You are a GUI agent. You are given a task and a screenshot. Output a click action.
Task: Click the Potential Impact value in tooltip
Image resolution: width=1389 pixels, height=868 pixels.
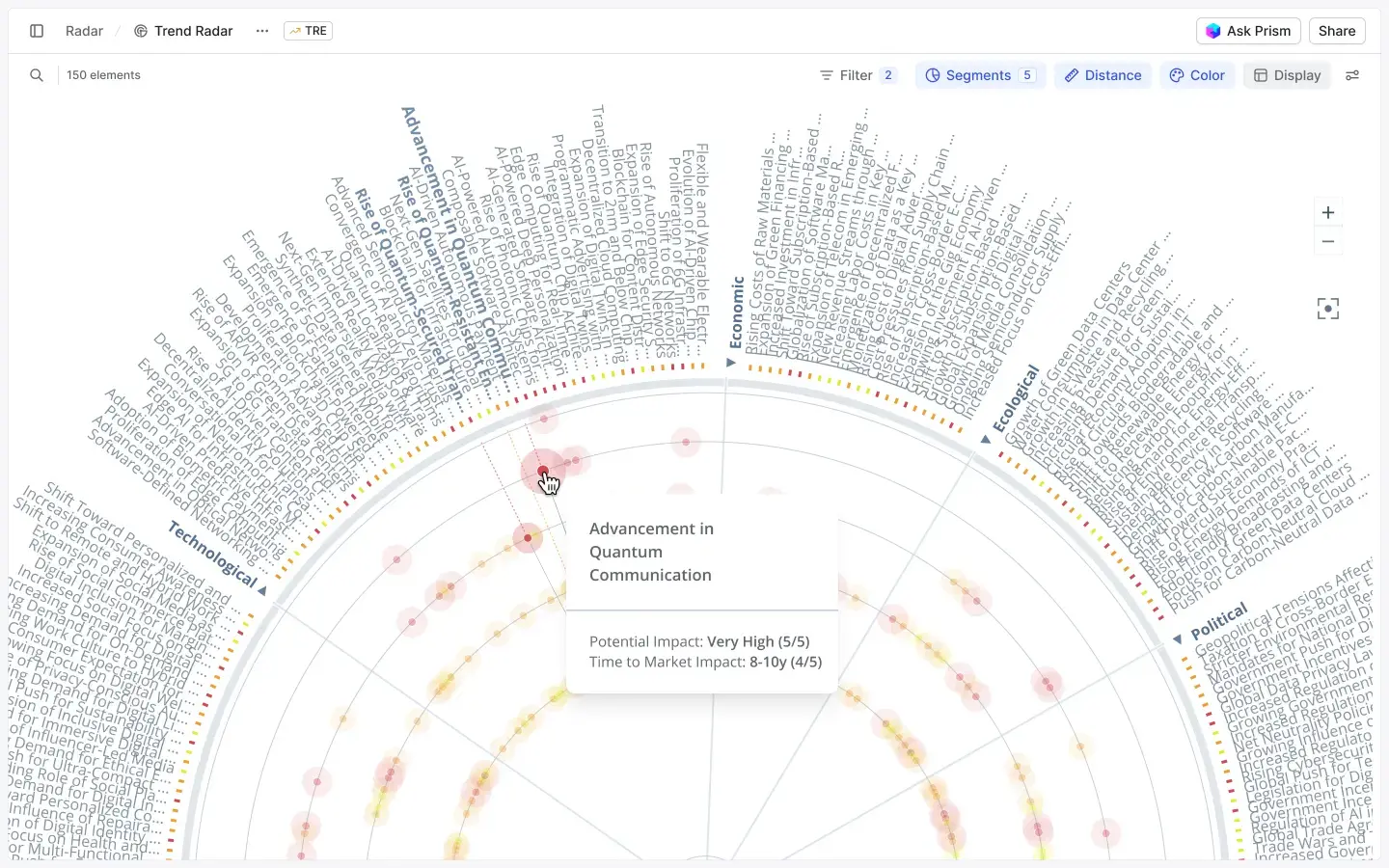(758, 641)
